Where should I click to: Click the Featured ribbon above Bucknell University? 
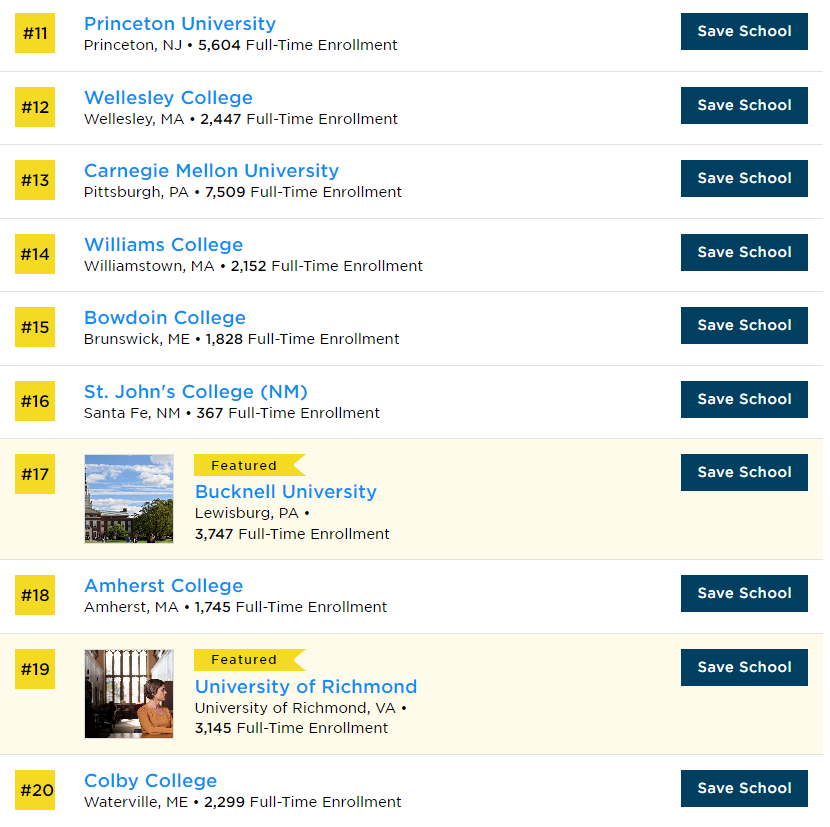tap(249, 465)
